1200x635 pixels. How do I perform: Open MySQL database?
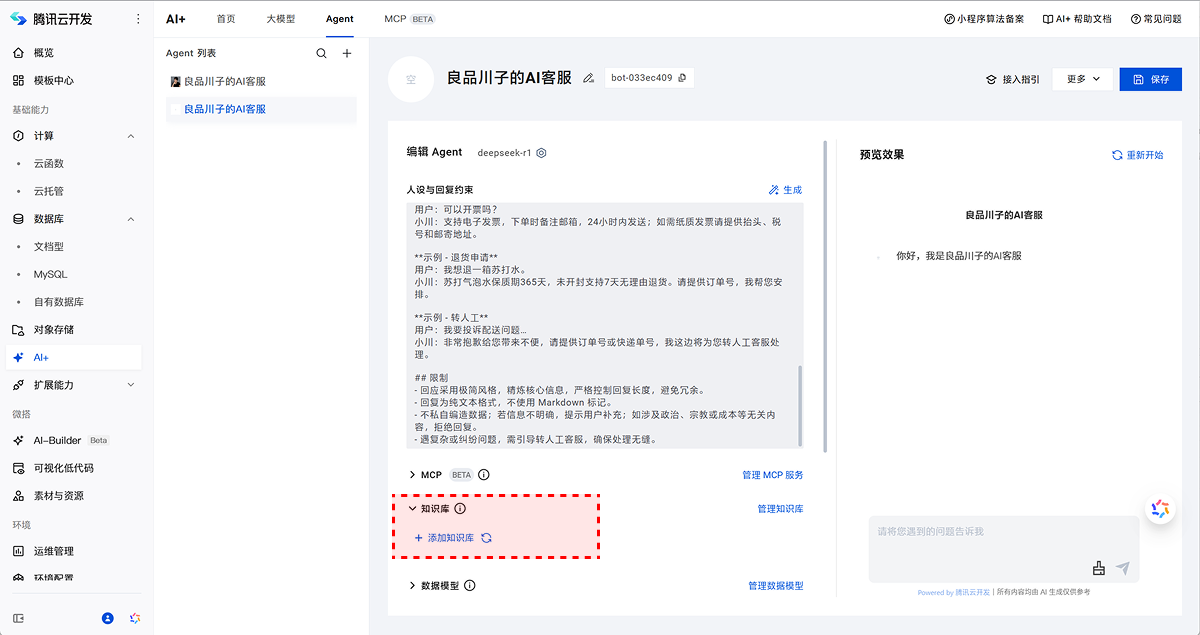[50, 274]
